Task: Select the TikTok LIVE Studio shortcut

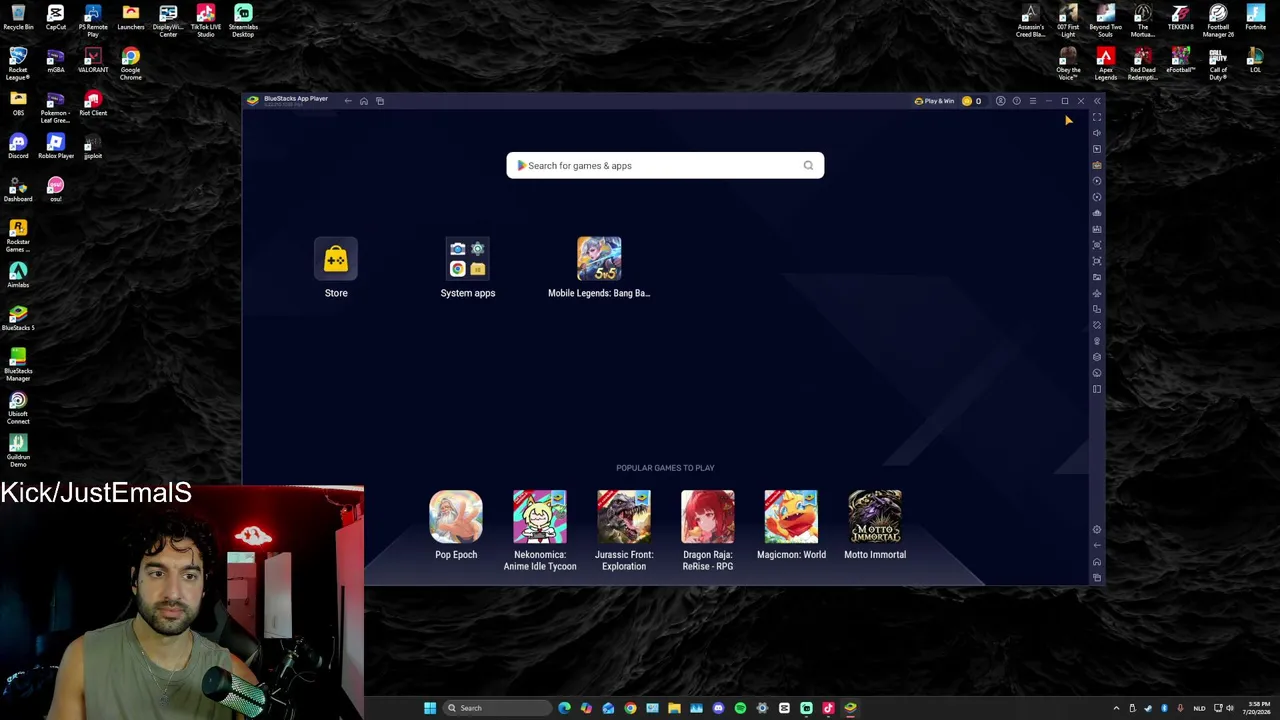Action: (x=205, y=20)
